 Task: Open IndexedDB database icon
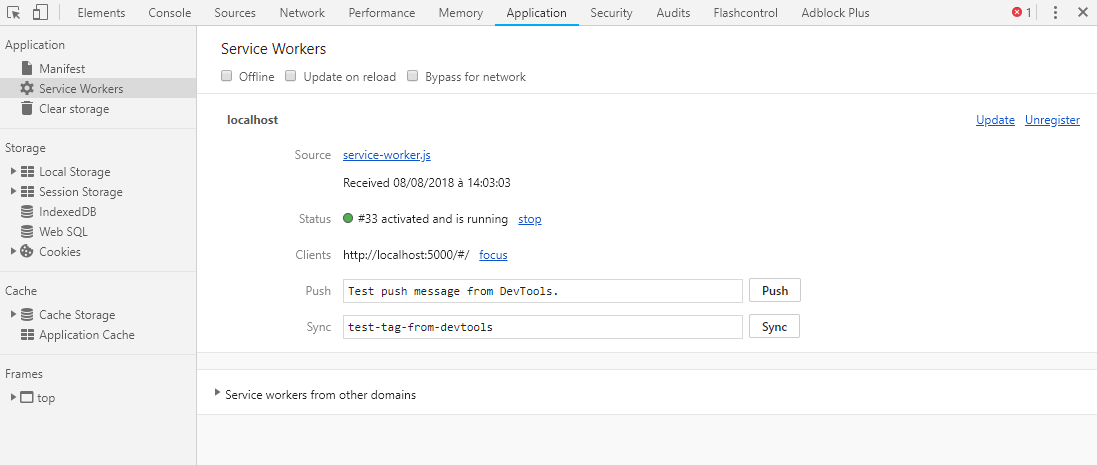click(27, 212)
